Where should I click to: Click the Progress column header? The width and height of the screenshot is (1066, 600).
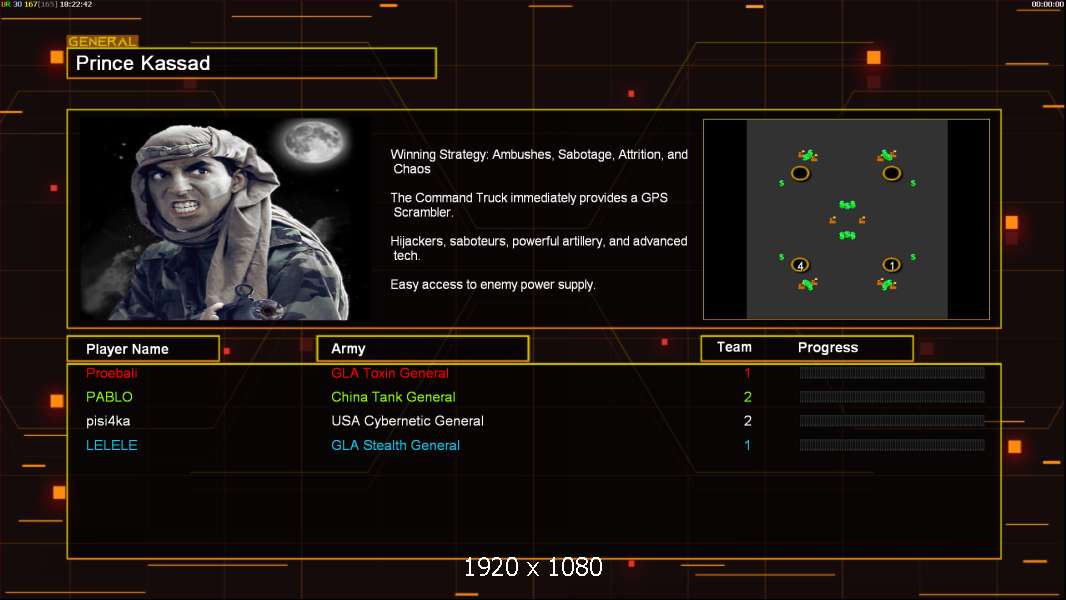click(827, 347)
